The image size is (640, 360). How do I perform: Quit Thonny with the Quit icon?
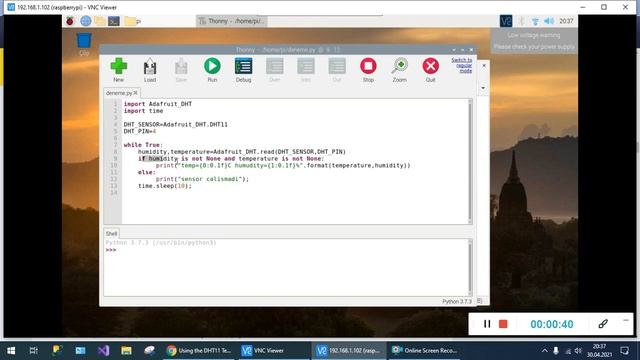pos(431,70)
